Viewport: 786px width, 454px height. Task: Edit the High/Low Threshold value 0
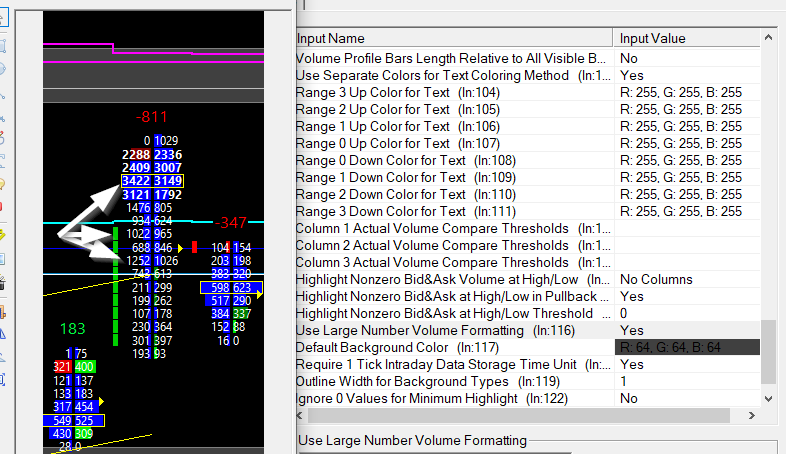coord(687,314)
